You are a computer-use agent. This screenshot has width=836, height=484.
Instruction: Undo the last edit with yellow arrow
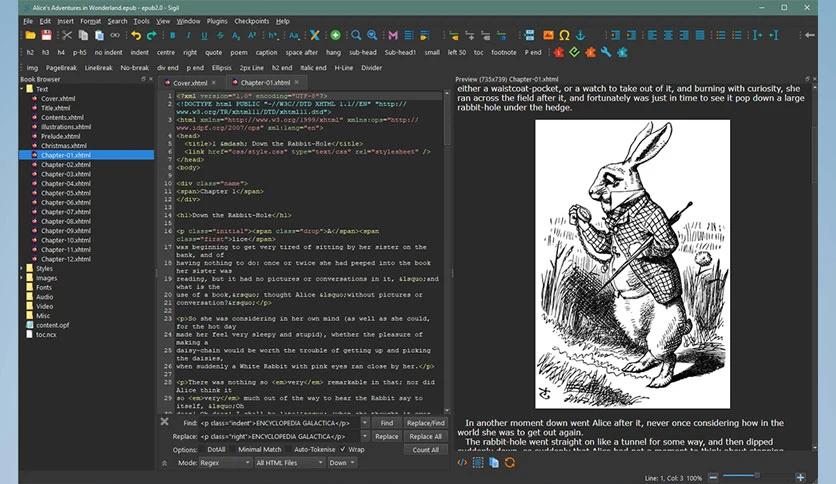[x=136, y=35]
